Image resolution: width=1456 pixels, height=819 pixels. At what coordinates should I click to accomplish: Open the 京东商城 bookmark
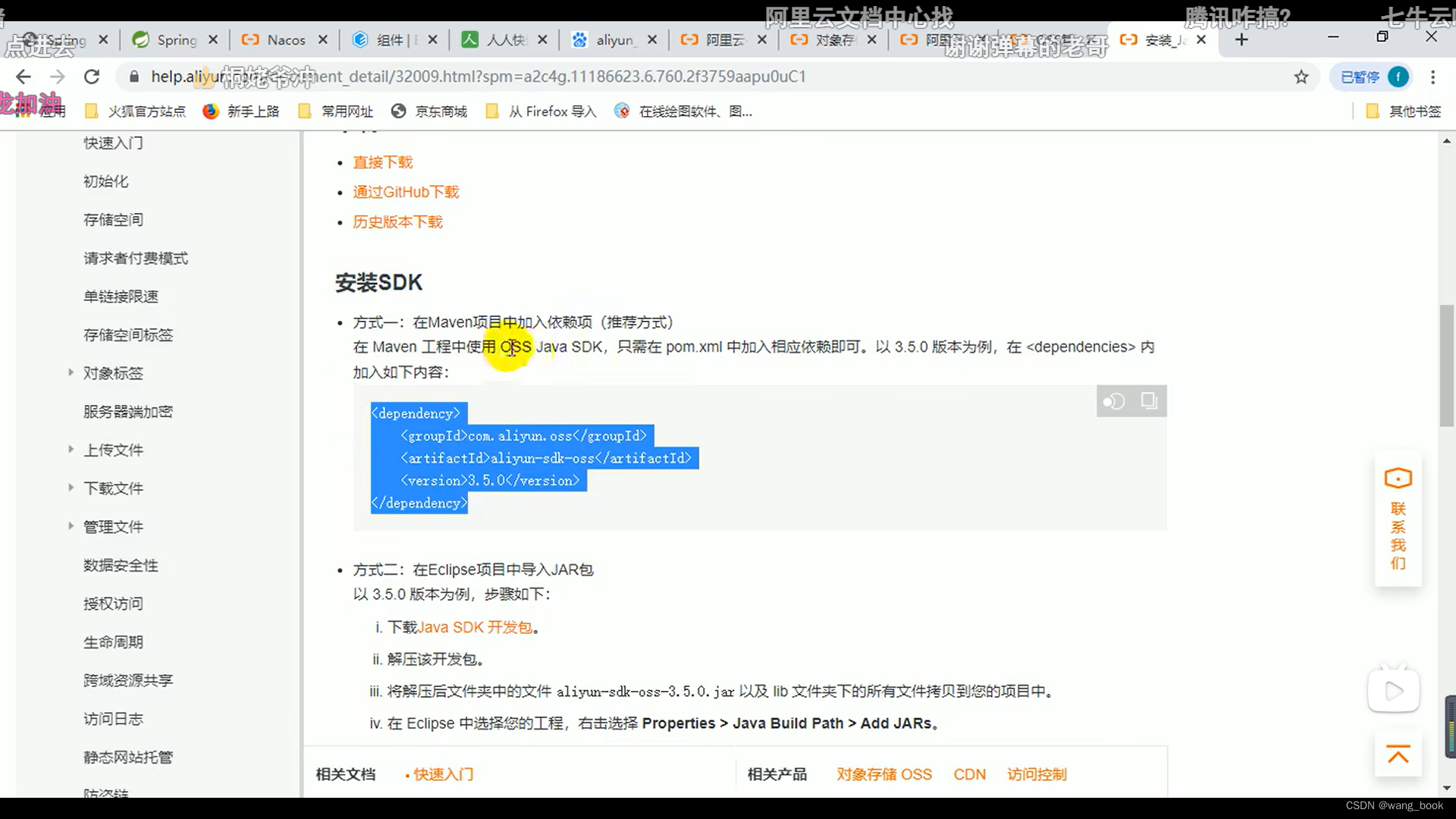pos(429,111)
